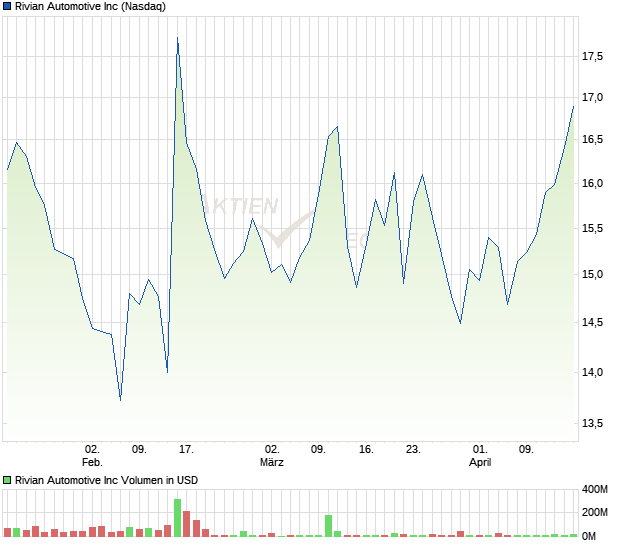Click the 13,5 price axis label
The height and width of the screenshot is (546, 620).
[x=593, y=424]
